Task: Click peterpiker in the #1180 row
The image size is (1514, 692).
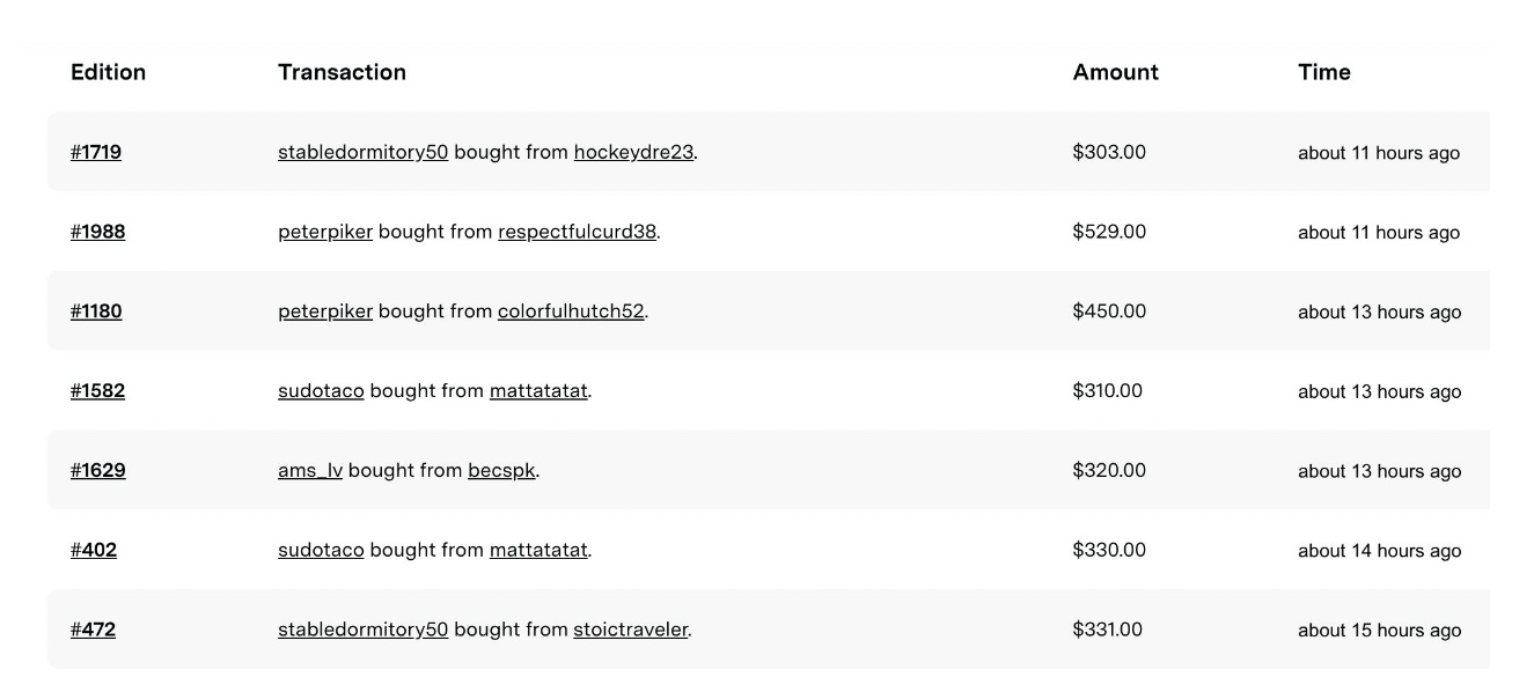Action: coord(325,312)
